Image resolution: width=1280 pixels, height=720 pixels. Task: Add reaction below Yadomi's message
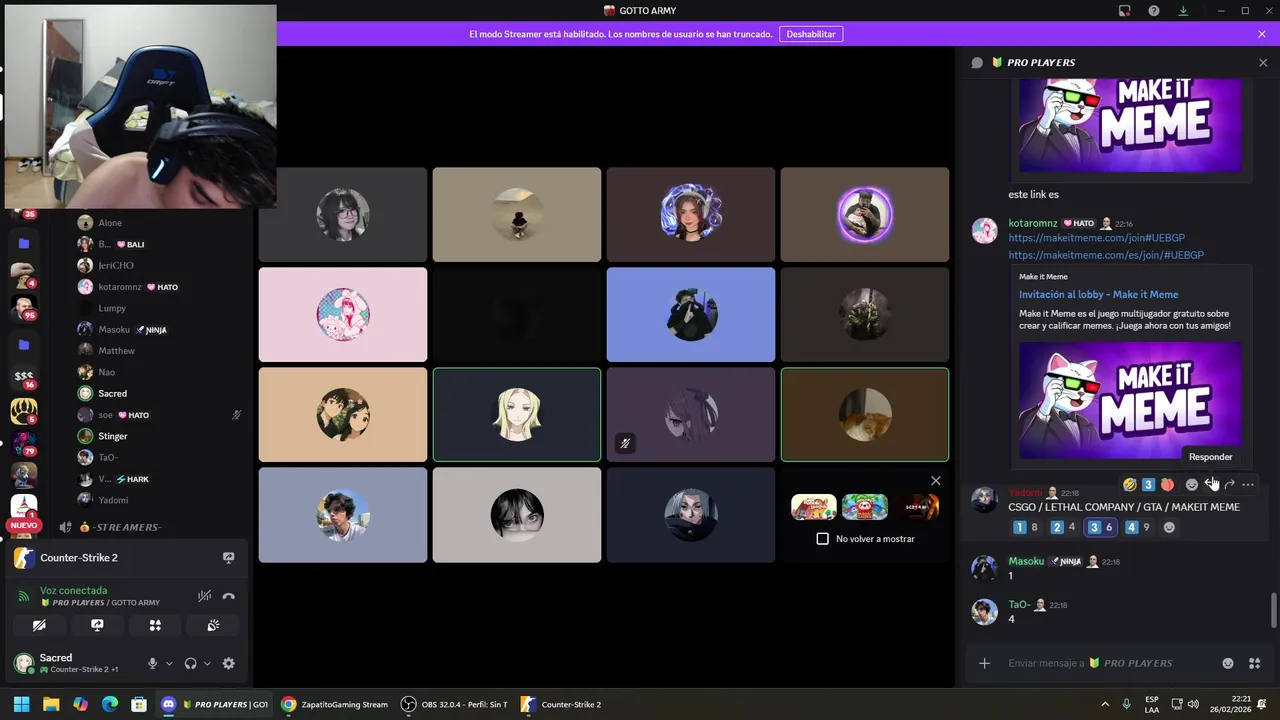tap(1169, 527)
